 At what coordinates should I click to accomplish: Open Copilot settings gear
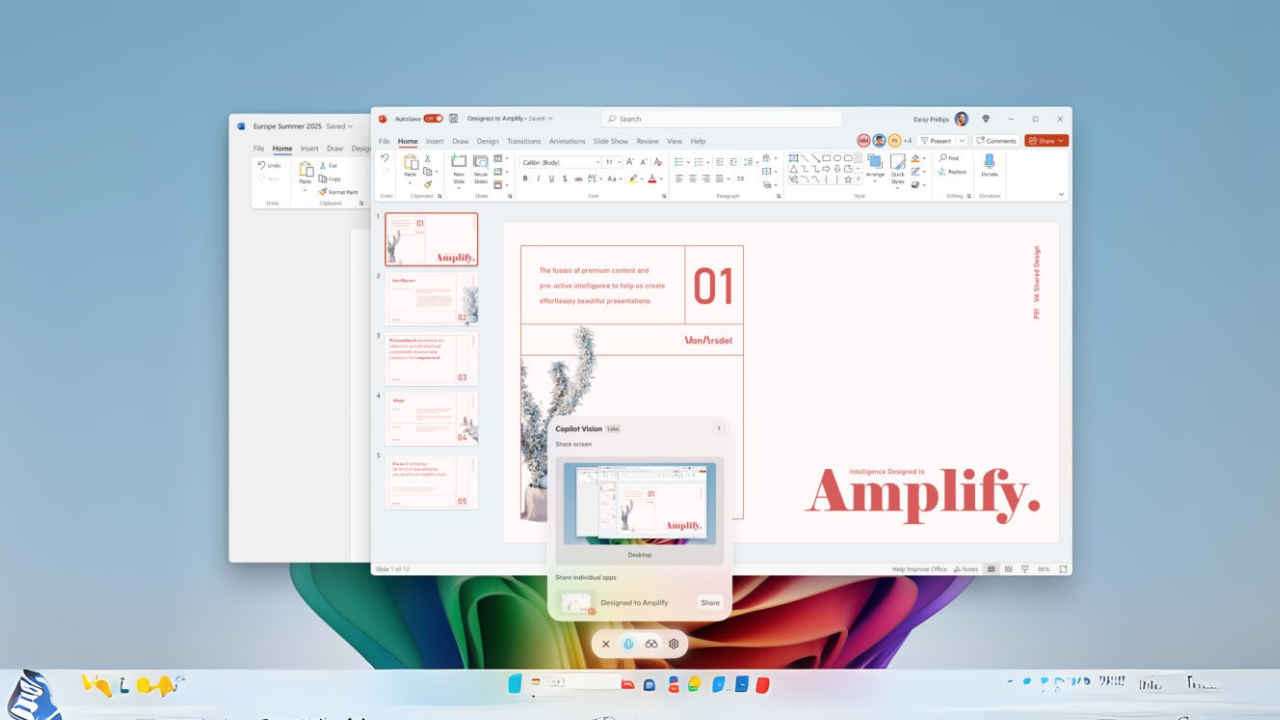point(674,644)
